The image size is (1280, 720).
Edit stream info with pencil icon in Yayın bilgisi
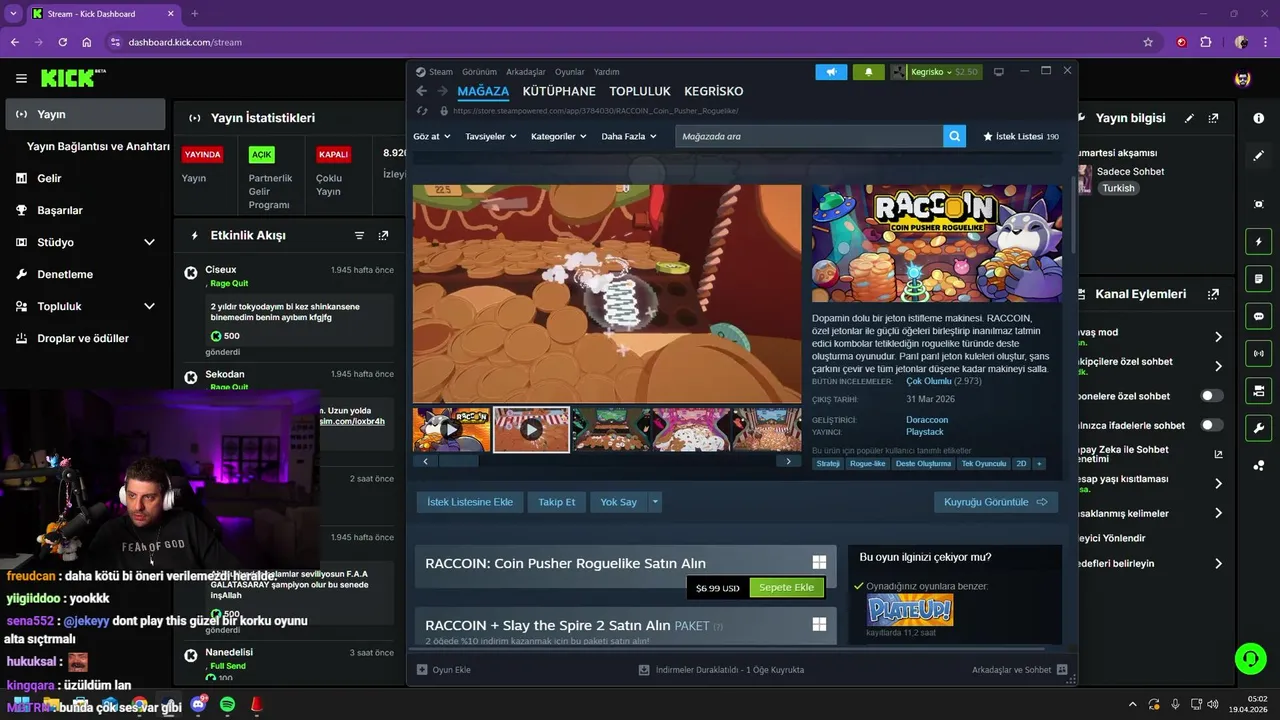click(x=1189, y=118)
